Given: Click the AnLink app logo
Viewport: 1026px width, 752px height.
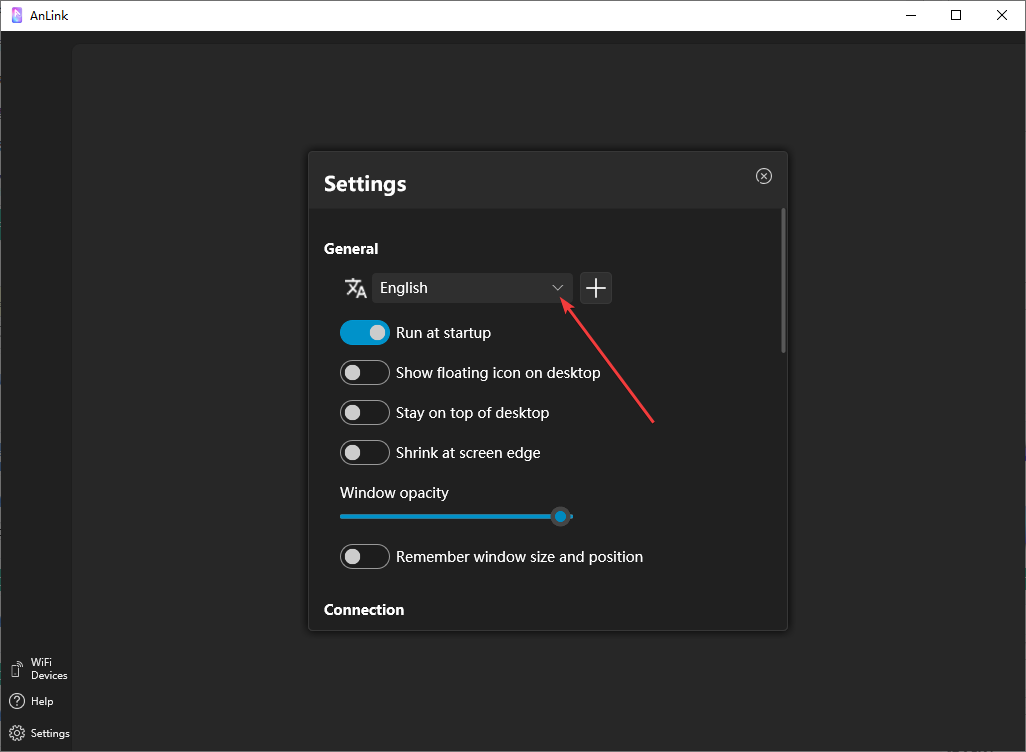Looking at the screenshot, I should [x=17, y=15].
